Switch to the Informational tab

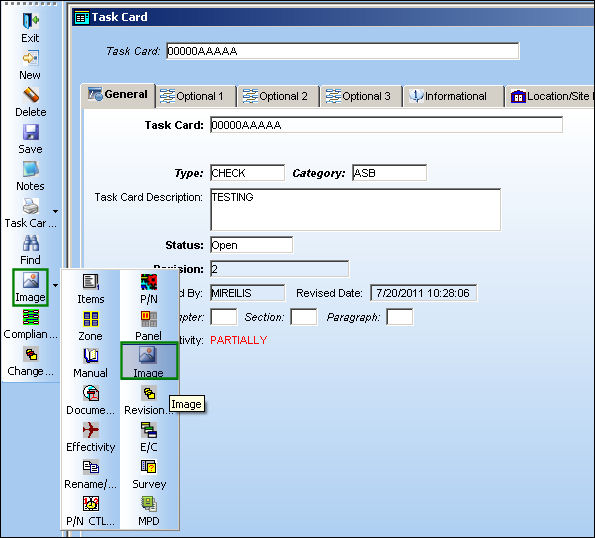point(453,96)
